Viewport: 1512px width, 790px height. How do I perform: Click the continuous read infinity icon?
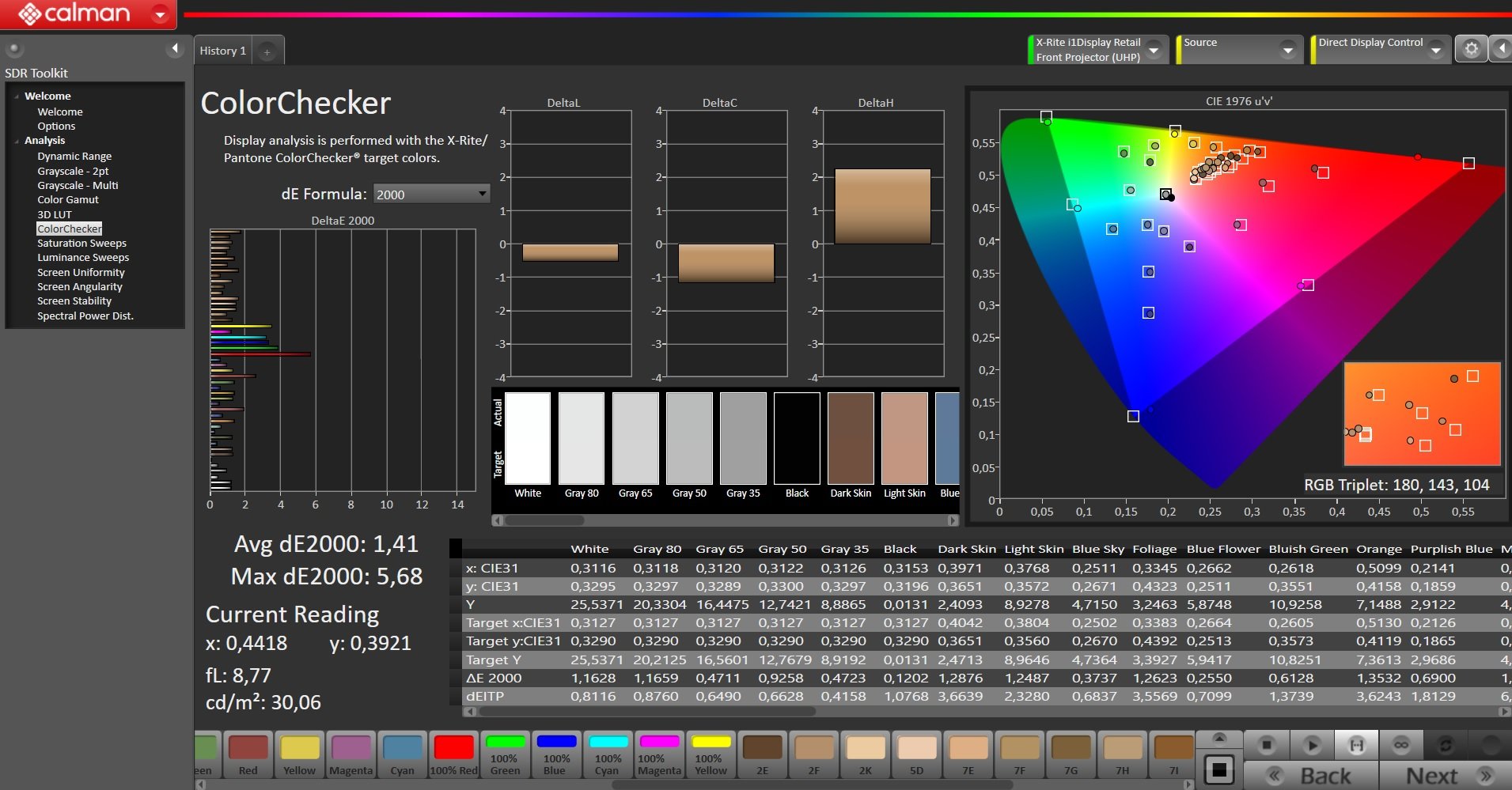[1400, 745]
